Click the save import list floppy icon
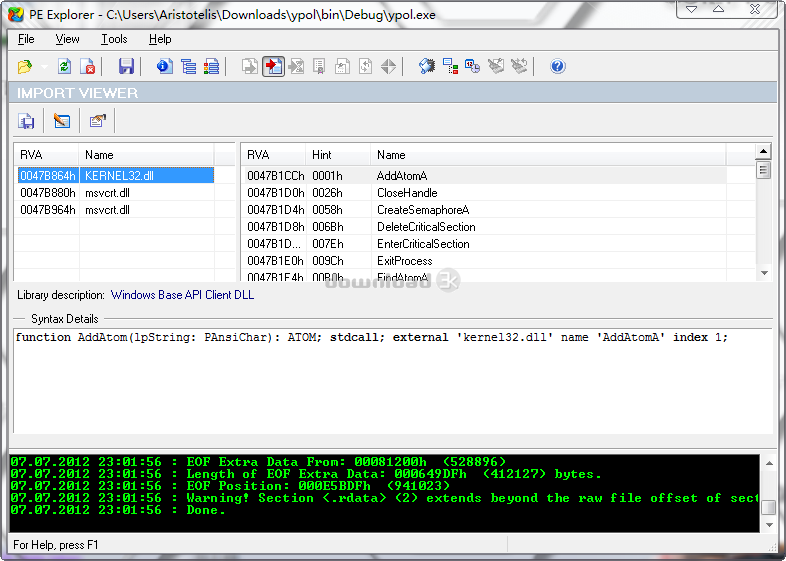This screenshot has width=786, height=561. [x=26, y=121]
